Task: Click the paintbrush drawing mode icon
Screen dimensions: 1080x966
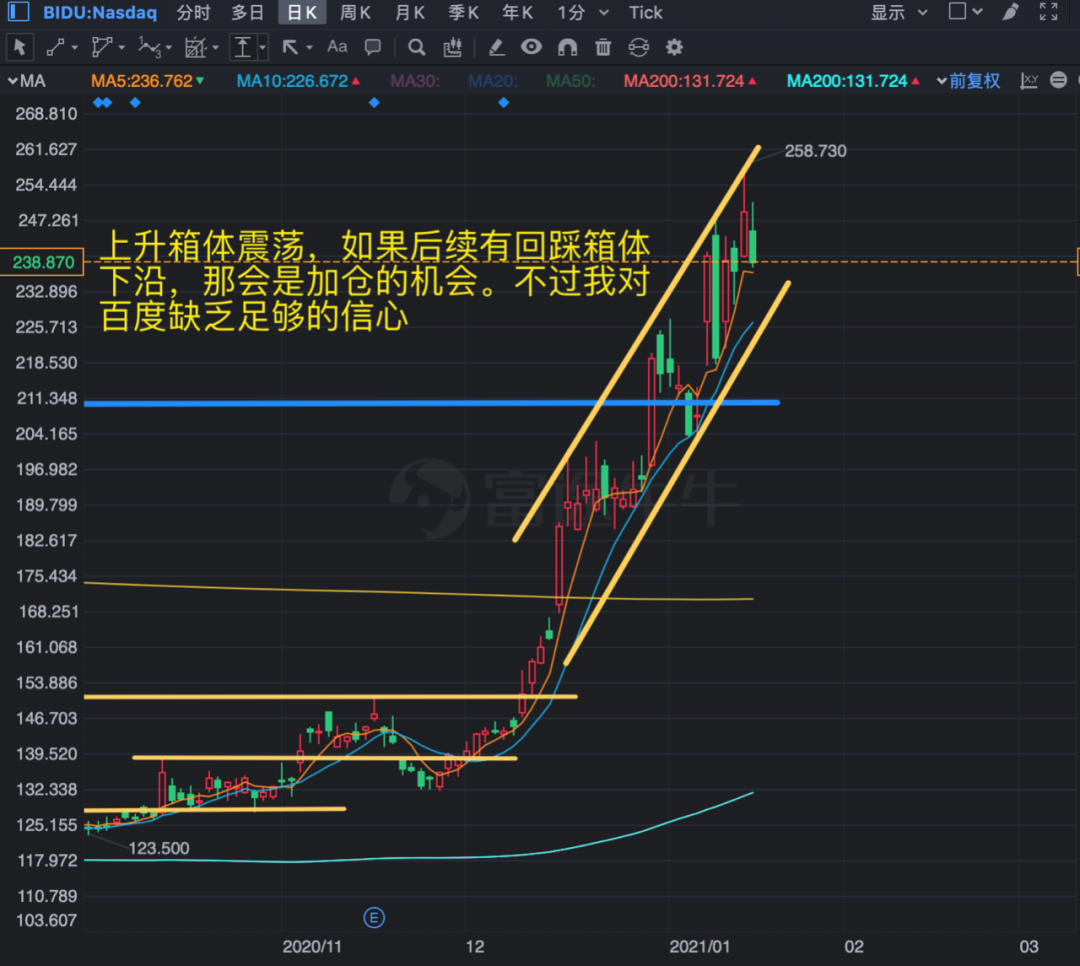Action: coord(1010,12)
